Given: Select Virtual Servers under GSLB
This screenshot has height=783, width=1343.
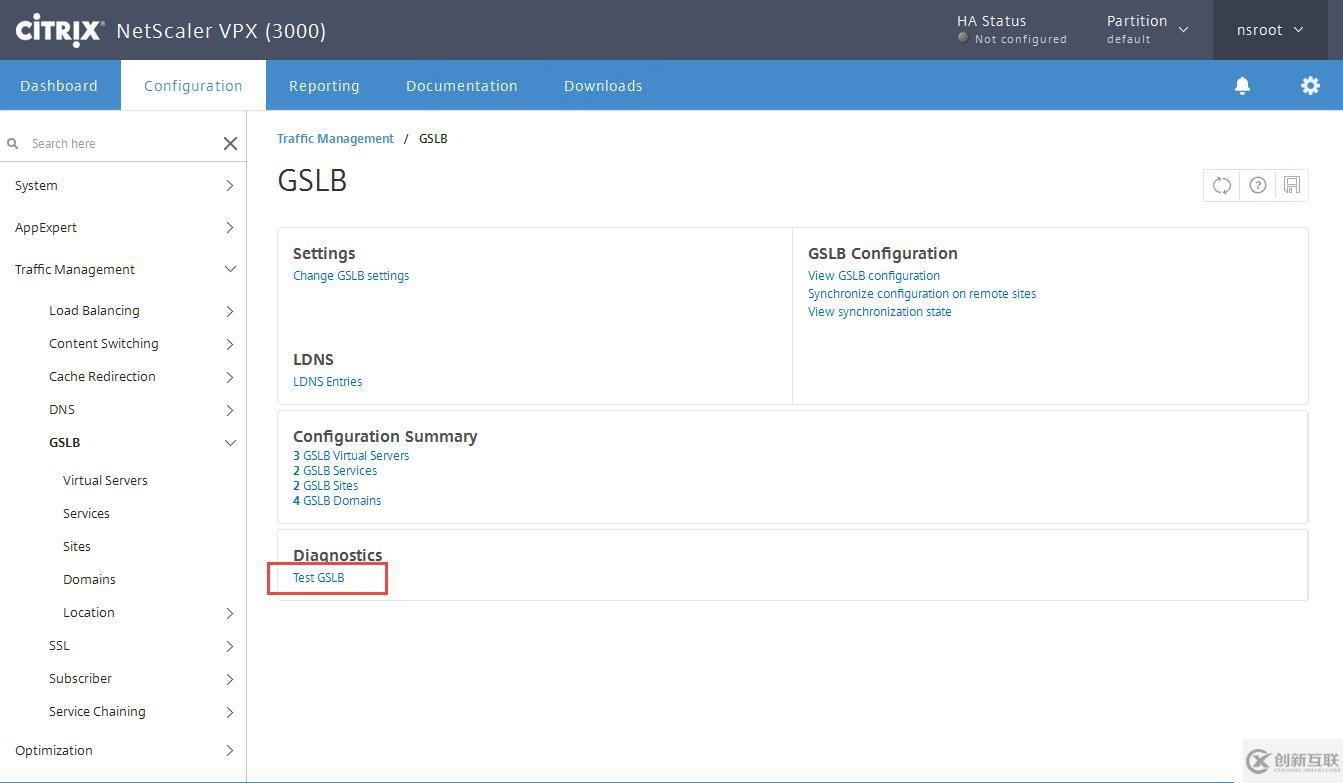Looking at the screenshot, I should (105, 481).
